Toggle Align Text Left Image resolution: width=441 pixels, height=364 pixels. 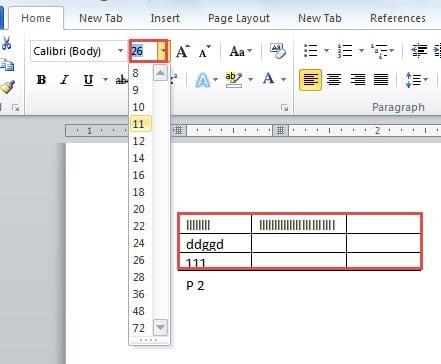[310, 80]
